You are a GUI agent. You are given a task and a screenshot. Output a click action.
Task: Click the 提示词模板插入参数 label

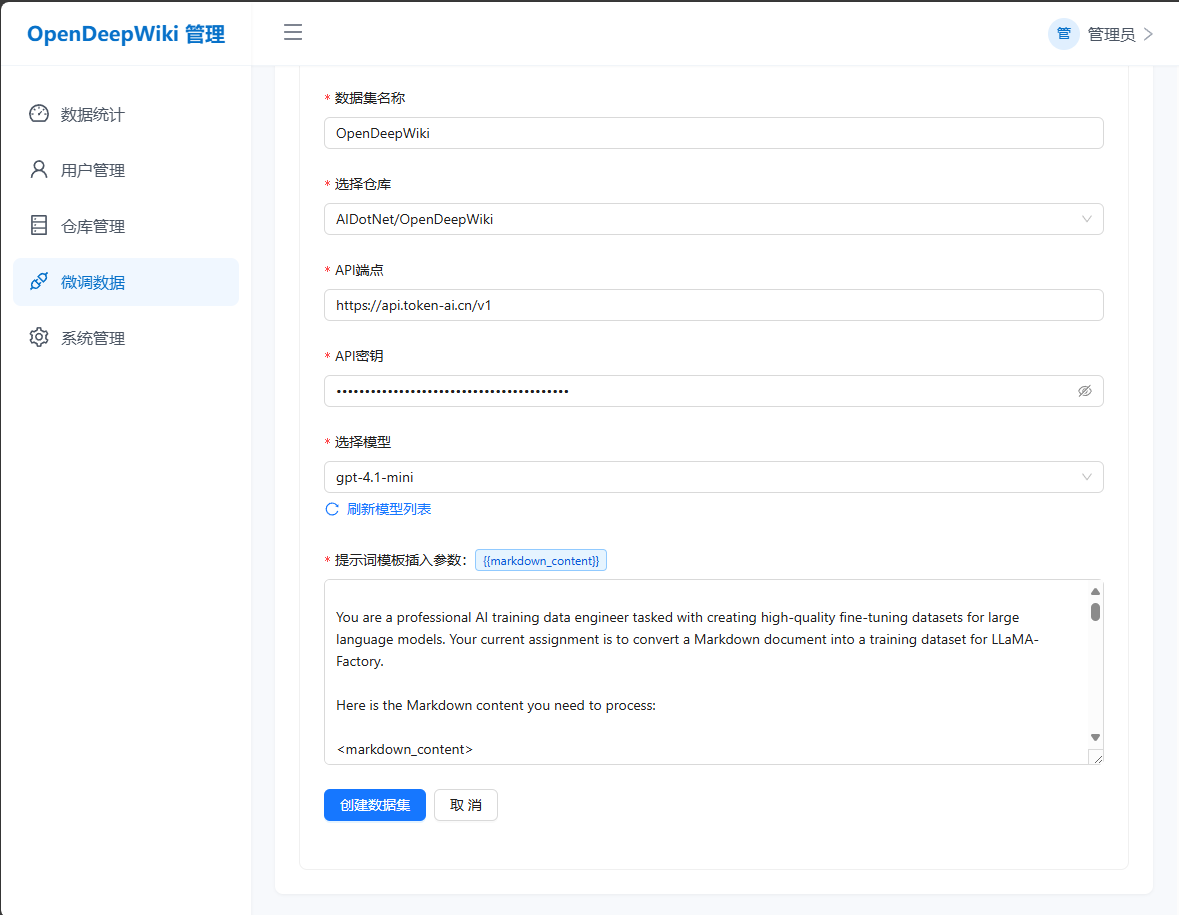(401, 560)
